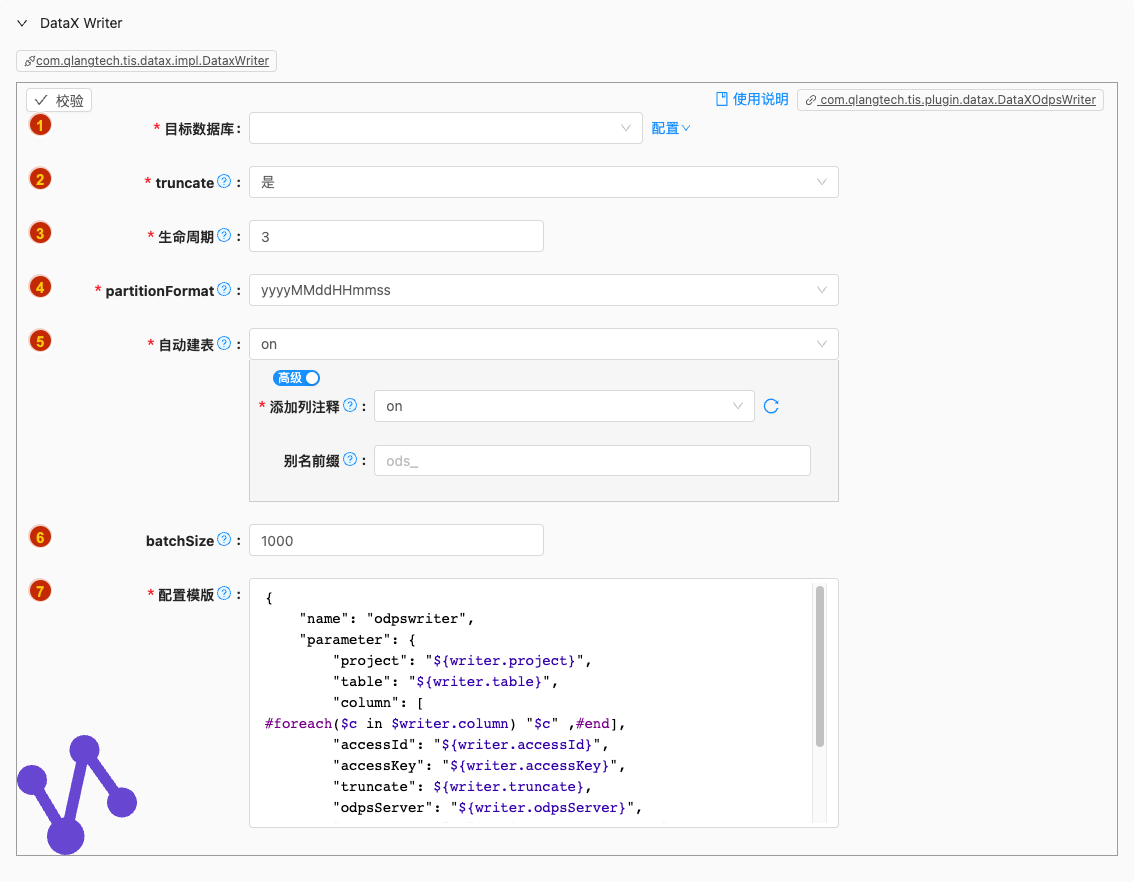Click help icon next to partitionFormat
The image size is (1134, 882).
pyautogui.click(x=224, y=290)
